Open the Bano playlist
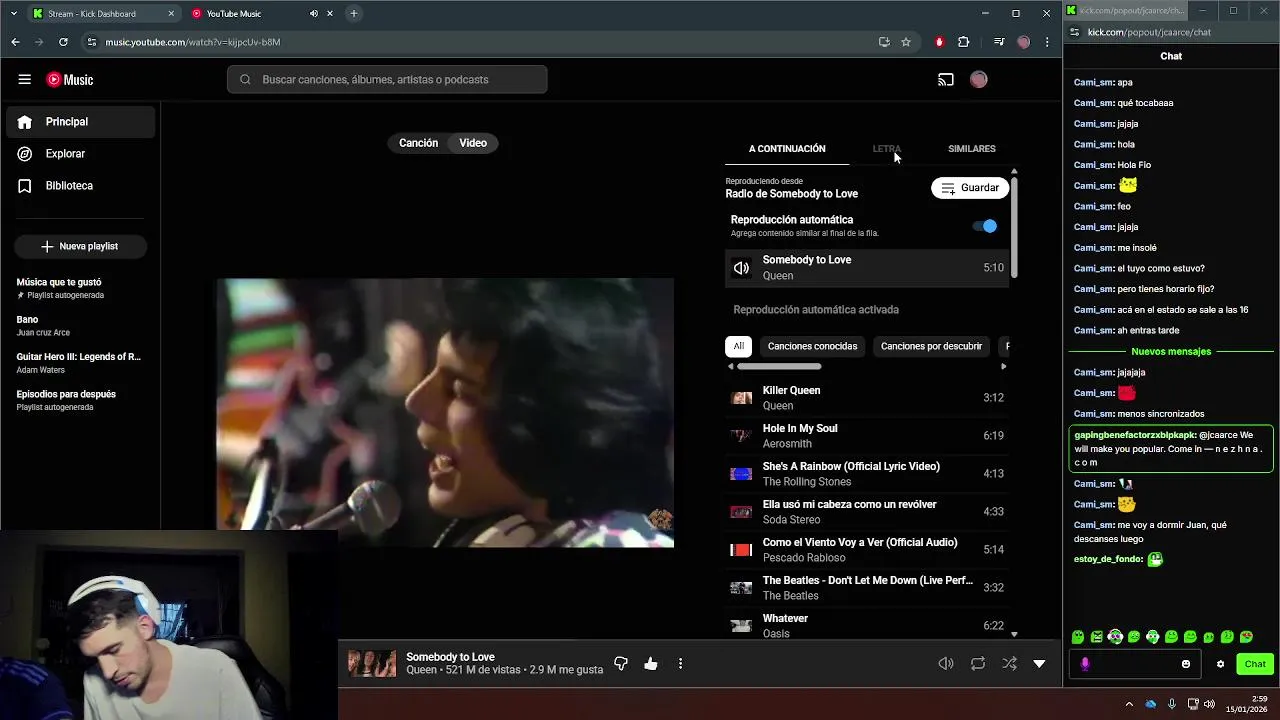This screenshot has width=1280, height=720. pyautogui.click(x=80, y=325)
